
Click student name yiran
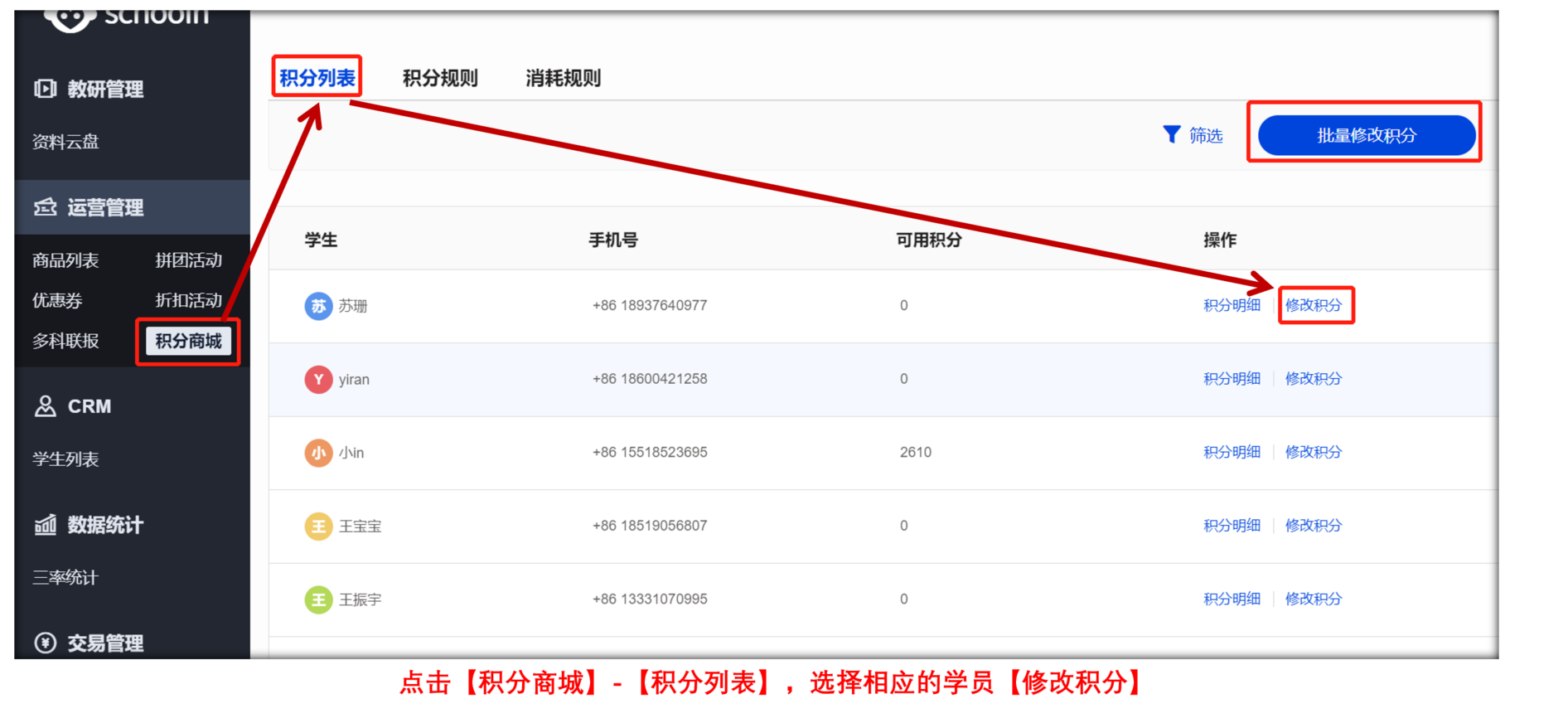tap(354, 380)
